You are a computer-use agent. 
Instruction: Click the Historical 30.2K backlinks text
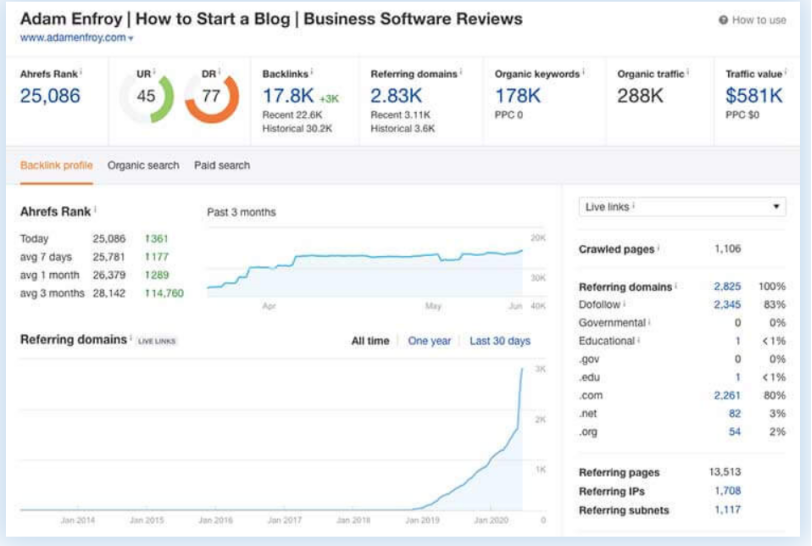pyautogui.click(x=297, y=128)
